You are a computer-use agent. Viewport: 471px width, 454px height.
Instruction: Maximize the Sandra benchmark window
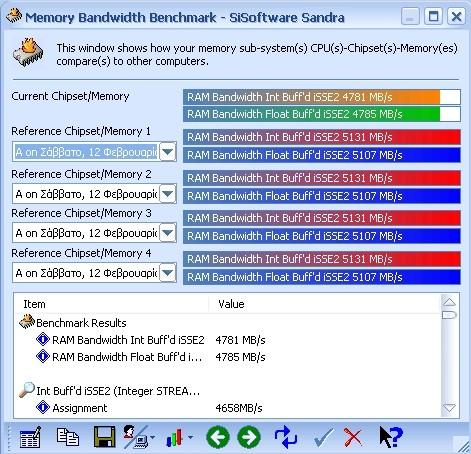(x=433, y=16)
